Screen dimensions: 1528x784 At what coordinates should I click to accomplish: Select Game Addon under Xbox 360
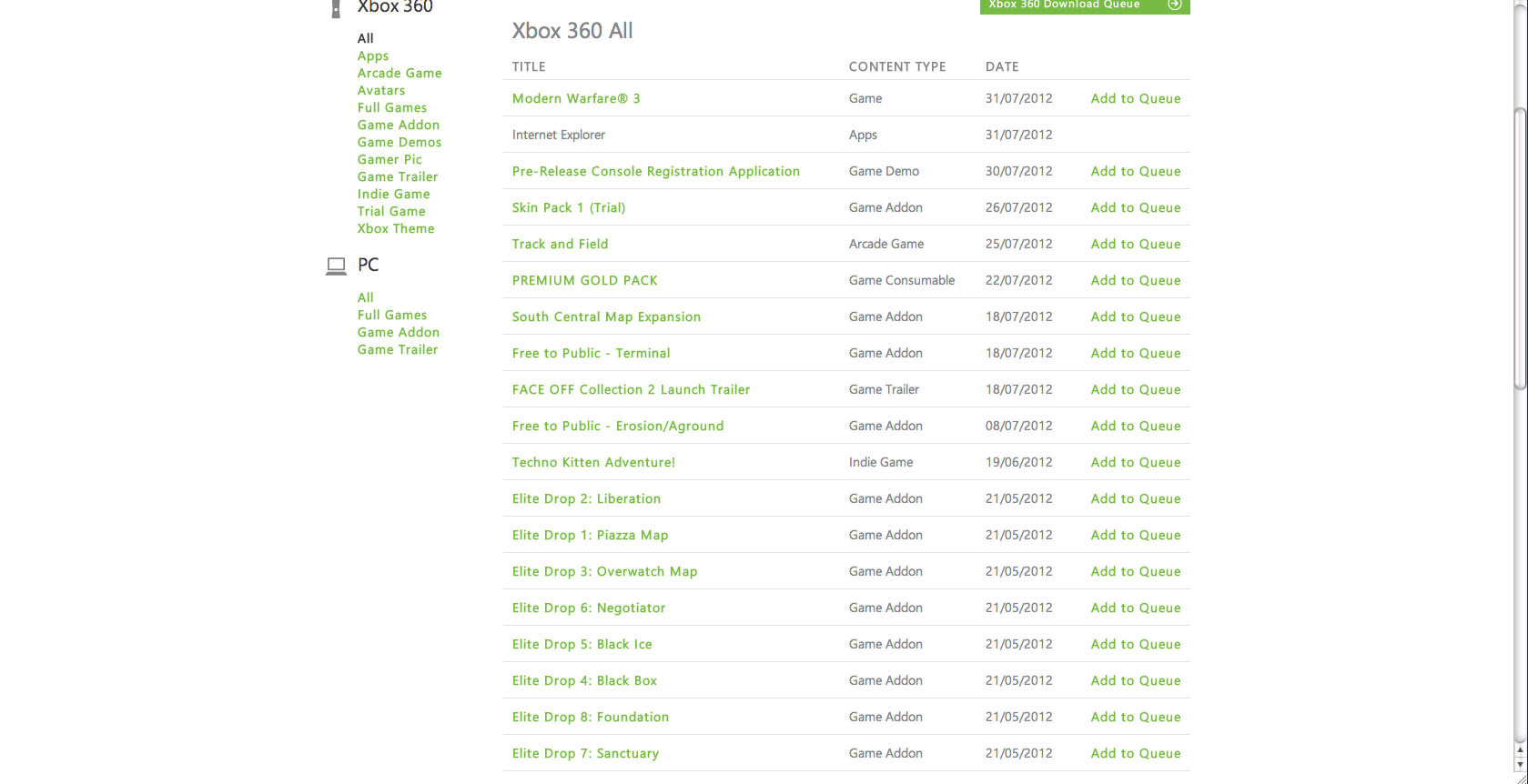pos(399,125)
